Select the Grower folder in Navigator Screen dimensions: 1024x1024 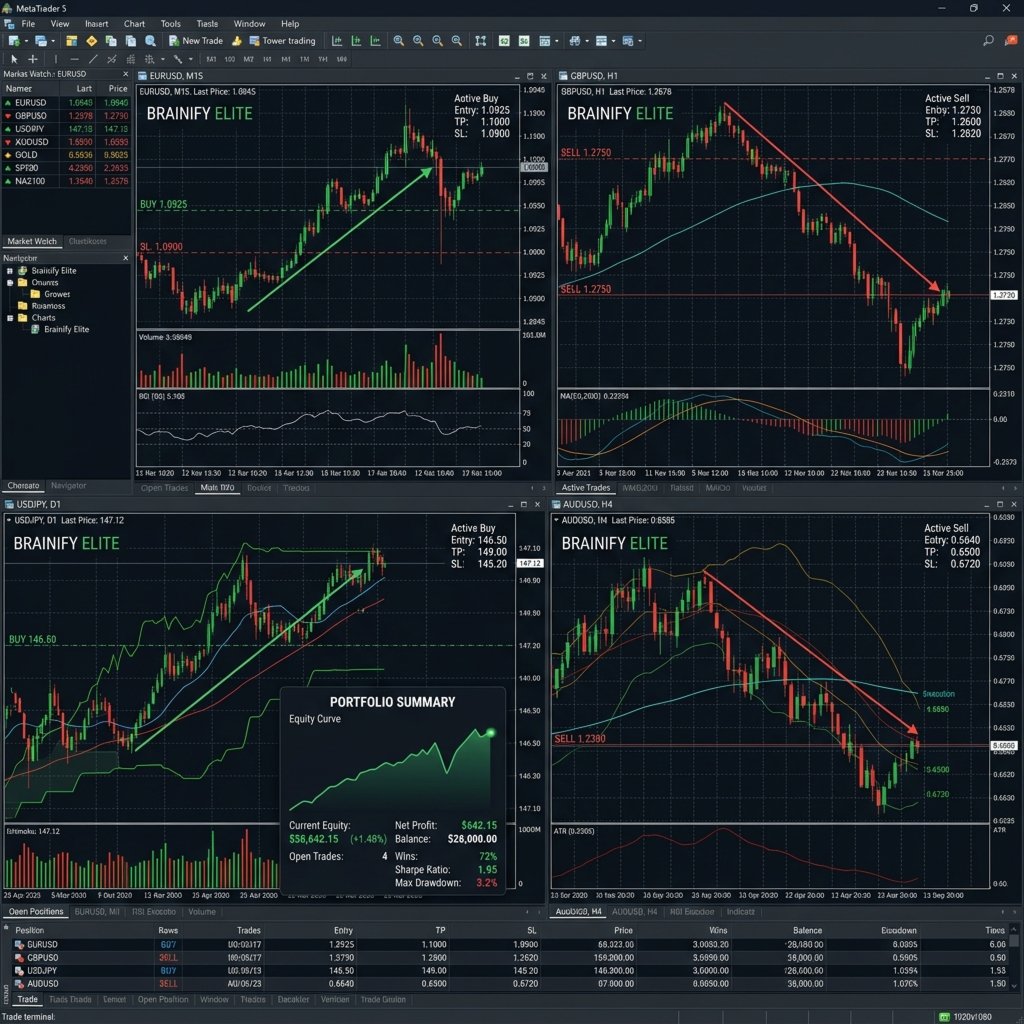click(x=50, y=295)
